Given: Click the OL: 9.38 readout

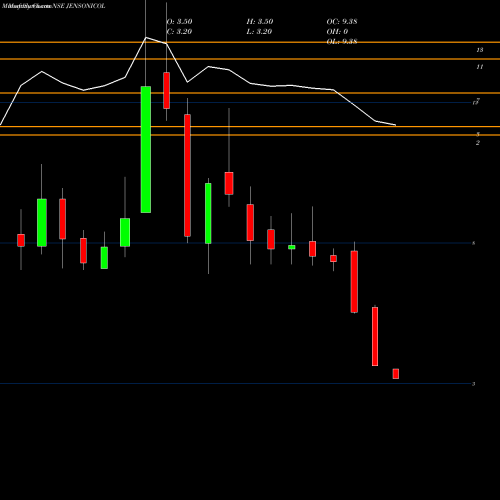Looking at the screenshot, I should point(342,41).
